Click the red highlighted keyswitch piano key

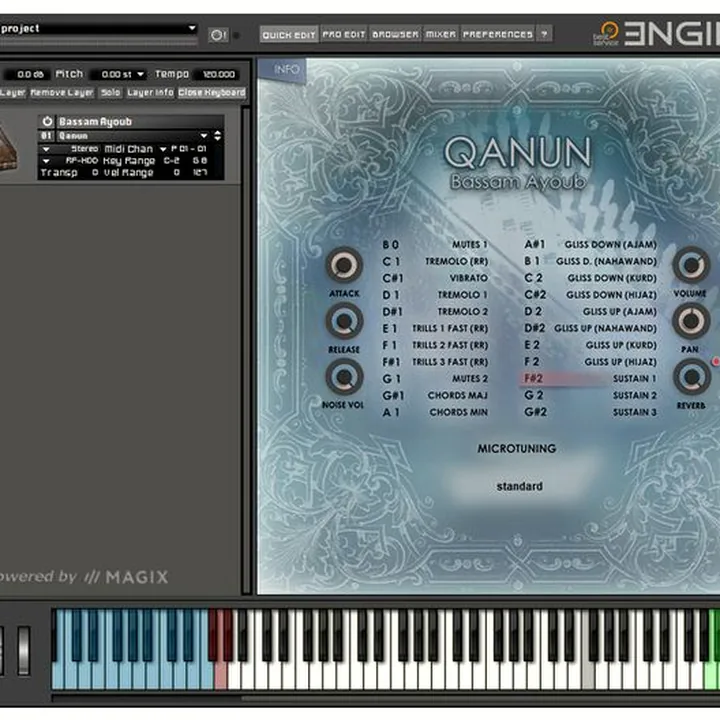(220, 675)
